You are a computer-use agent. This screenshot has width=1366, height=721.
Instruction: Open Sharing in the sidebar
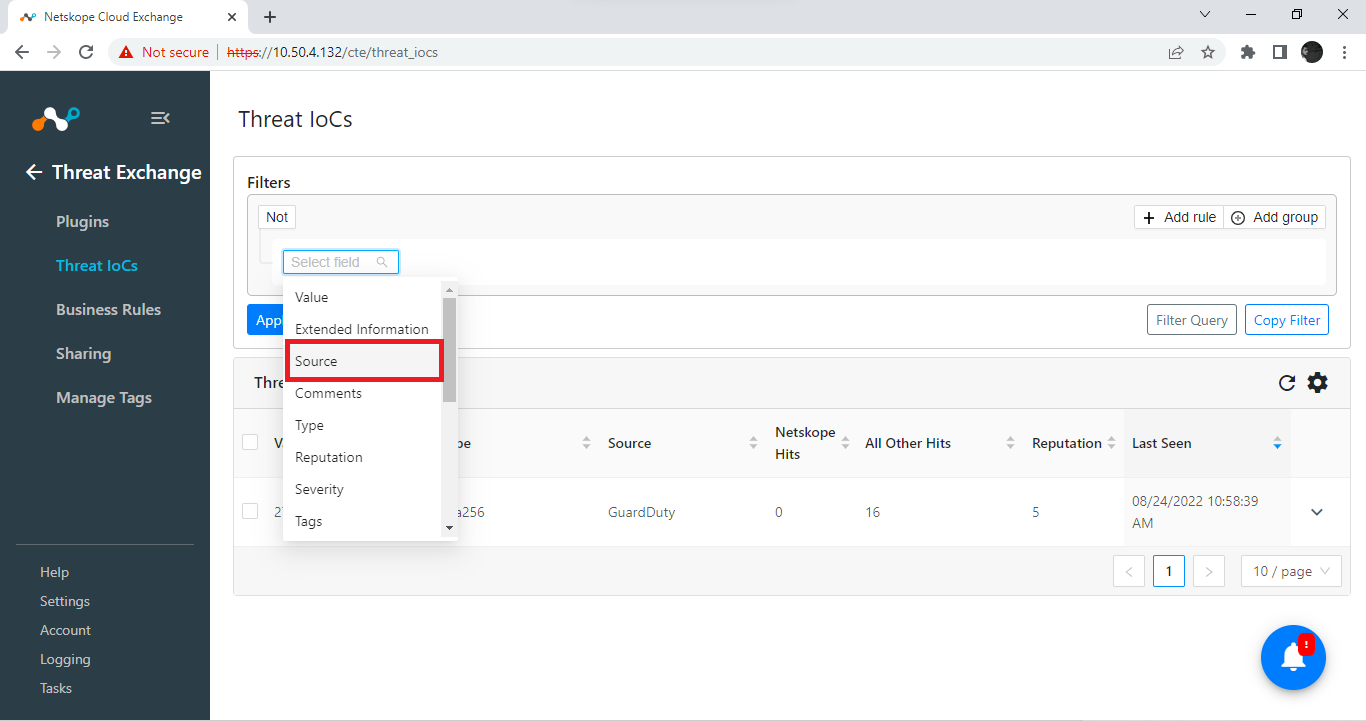[83, 353]
